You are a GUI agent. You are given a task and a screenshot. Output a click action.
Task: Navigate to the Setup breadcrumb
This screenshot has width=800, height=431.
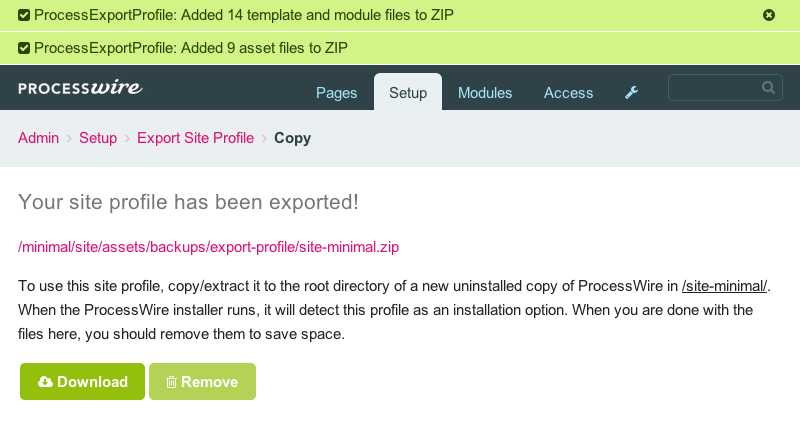click(98, 138)
